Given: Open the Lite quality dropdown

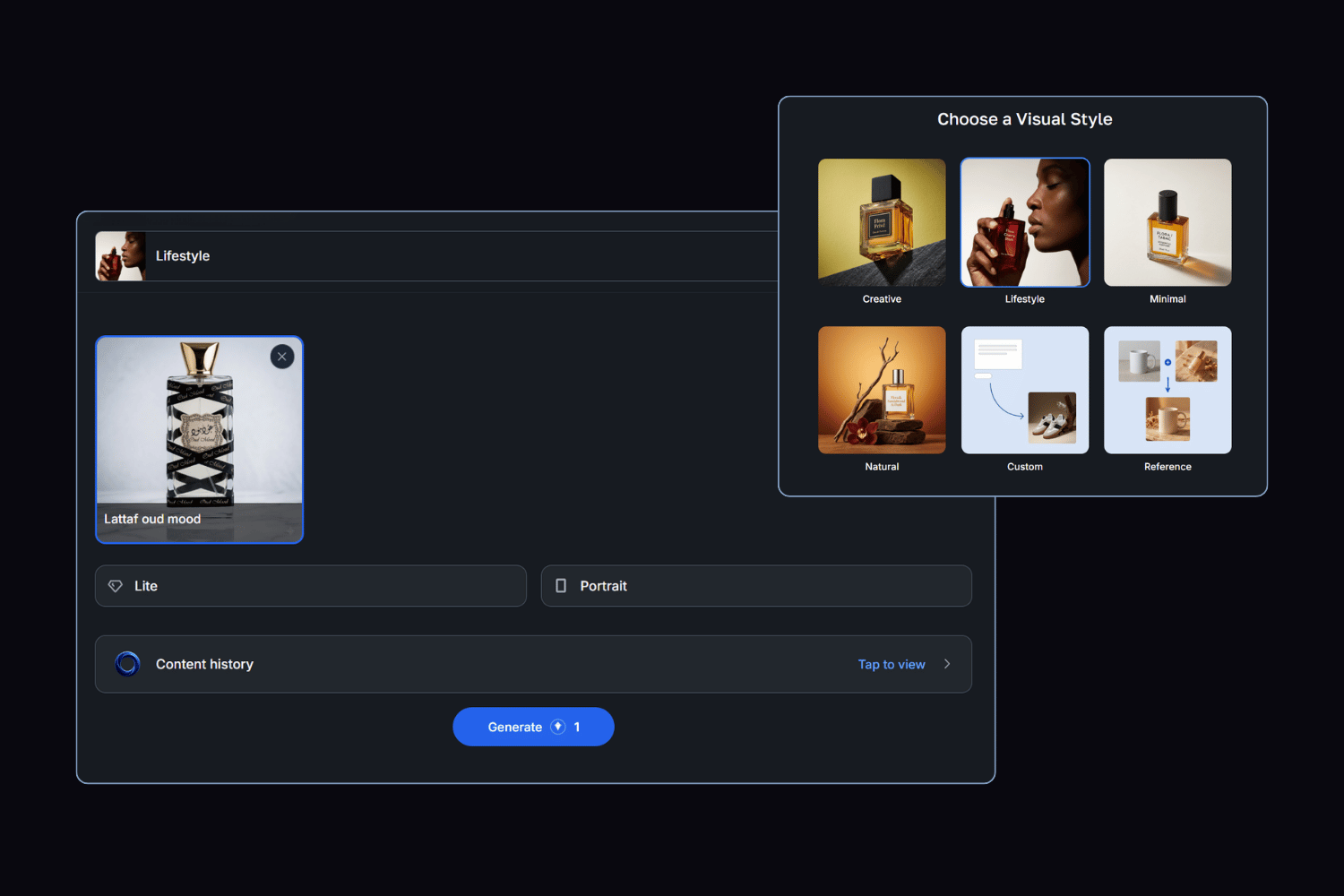Looking at the screenshot, I should point(310,586).
